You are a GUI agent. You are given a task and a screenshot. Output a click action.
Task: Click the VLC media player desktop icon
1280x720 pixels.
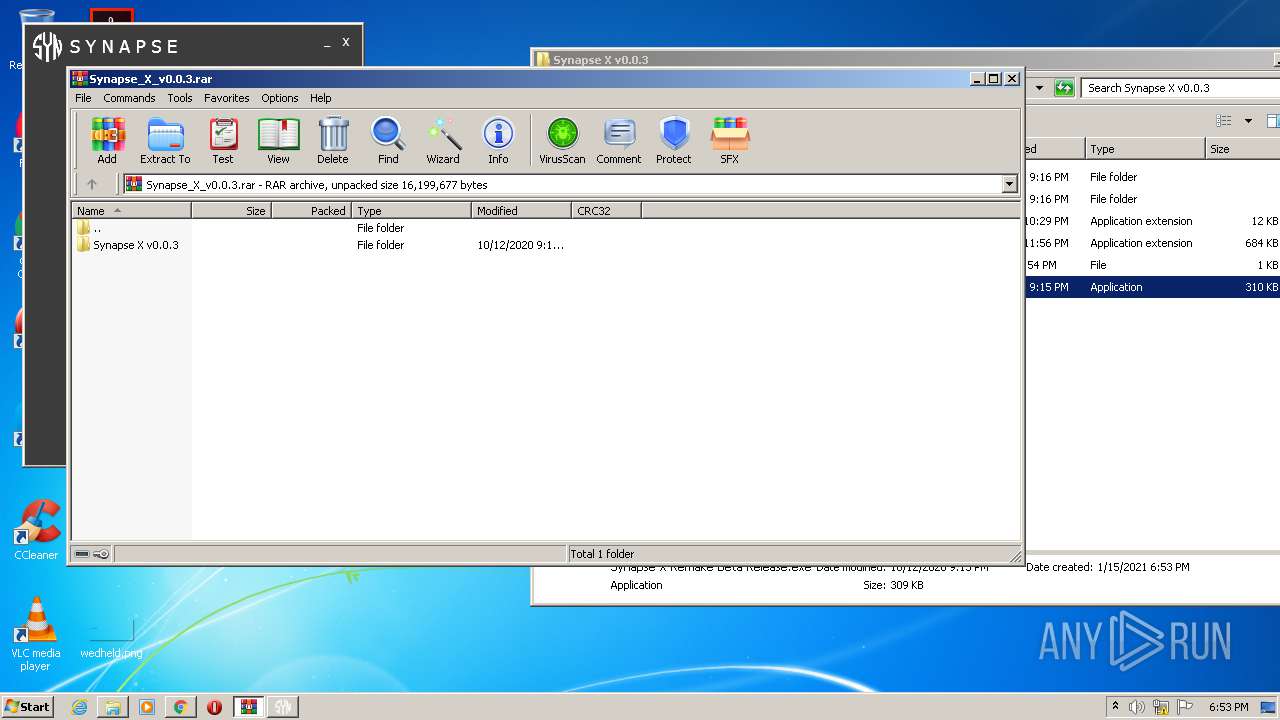[x=36, y=634]
